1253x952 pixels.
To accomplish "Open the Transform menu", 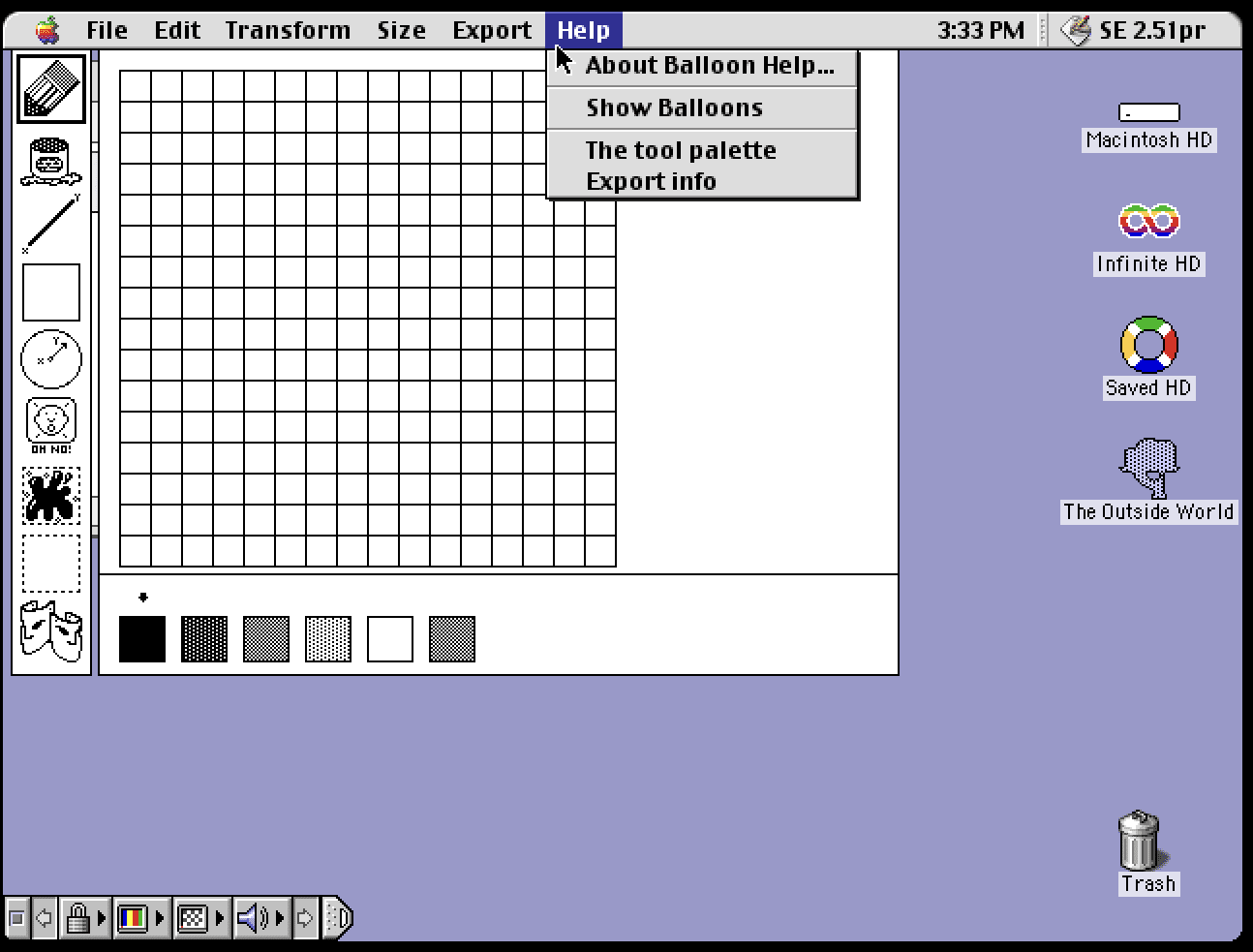I will tap(288, 30).
